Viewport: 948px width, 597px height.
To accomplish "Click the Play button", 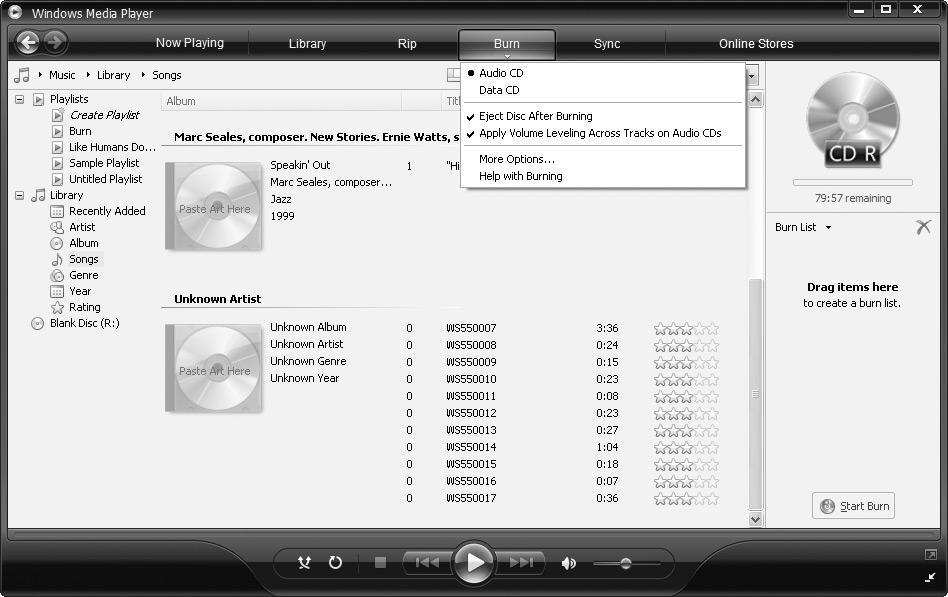I will 473,563.
